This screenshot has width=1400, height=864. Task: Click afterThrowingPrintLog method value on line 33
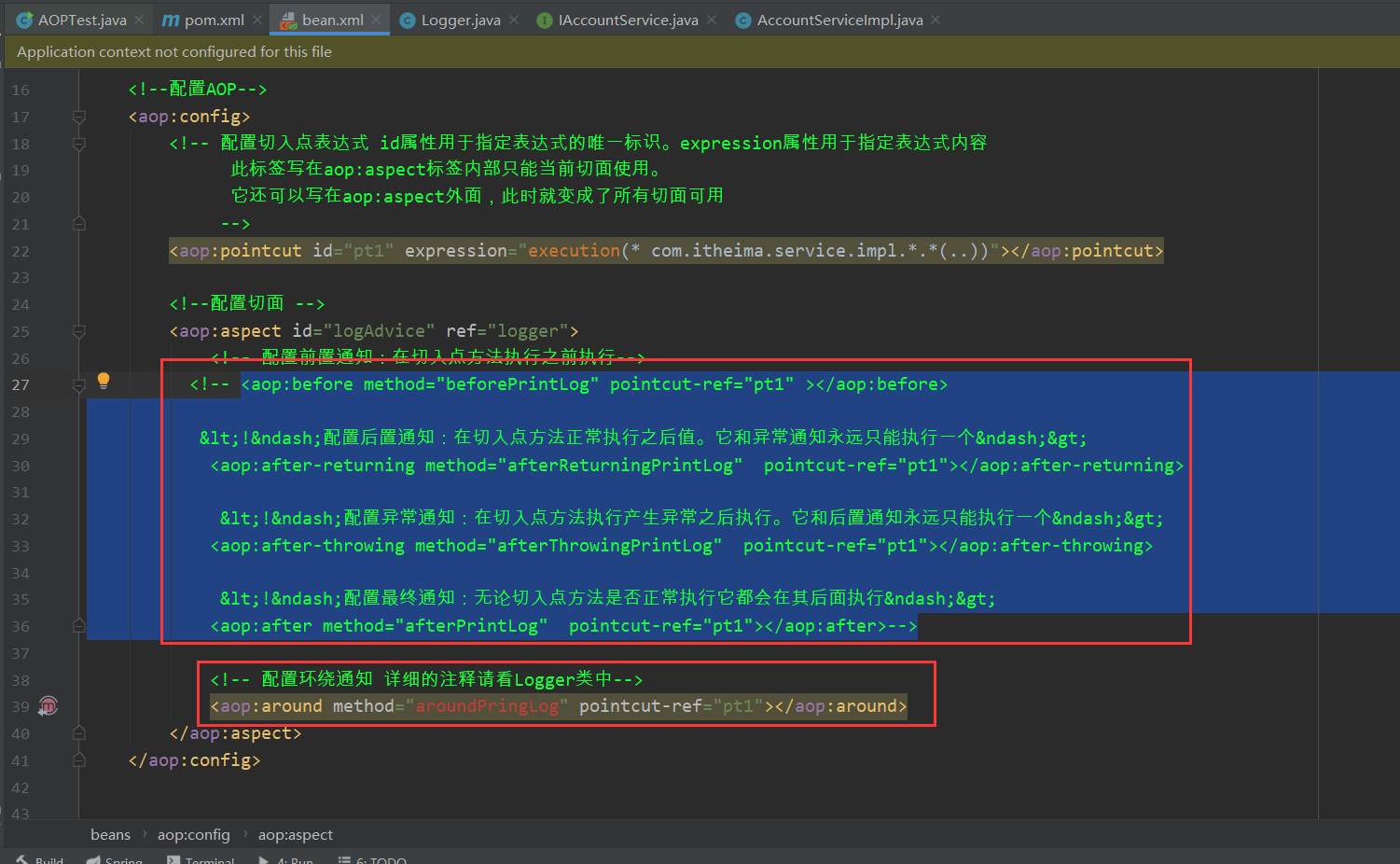pos(604,546)
